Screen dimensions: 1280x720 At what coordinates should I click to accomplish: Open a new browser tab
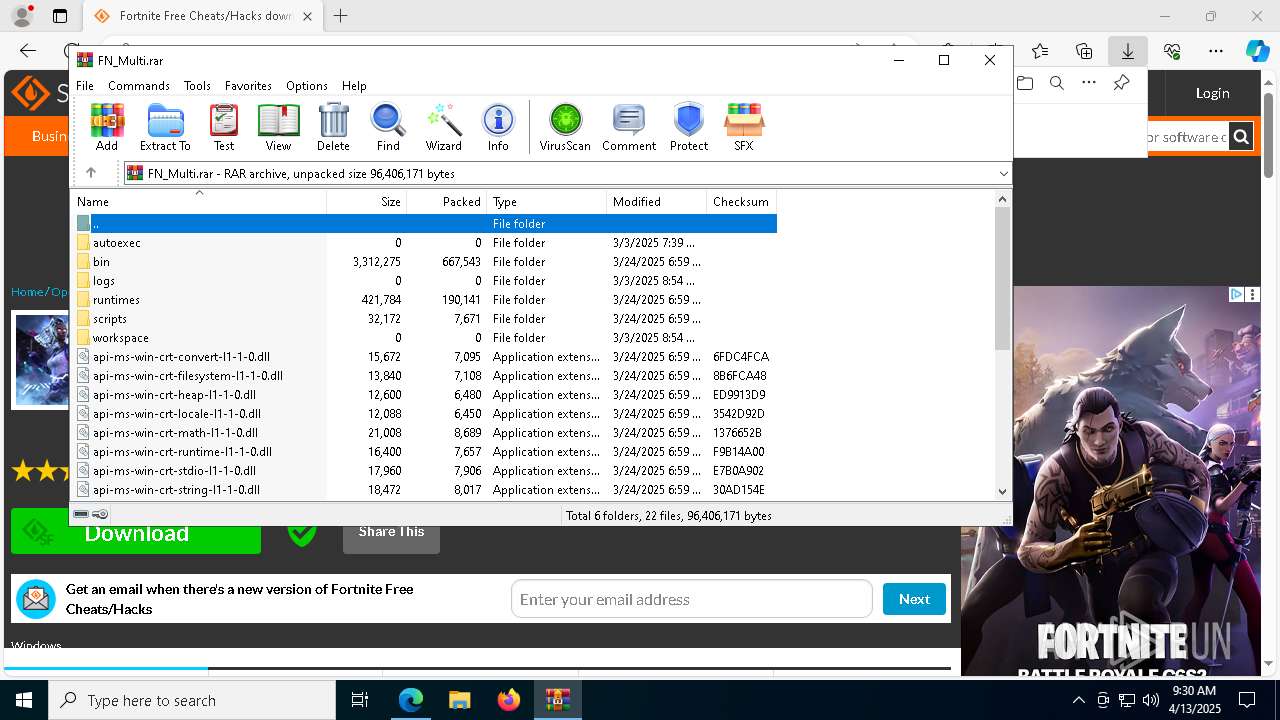point(340,16)
